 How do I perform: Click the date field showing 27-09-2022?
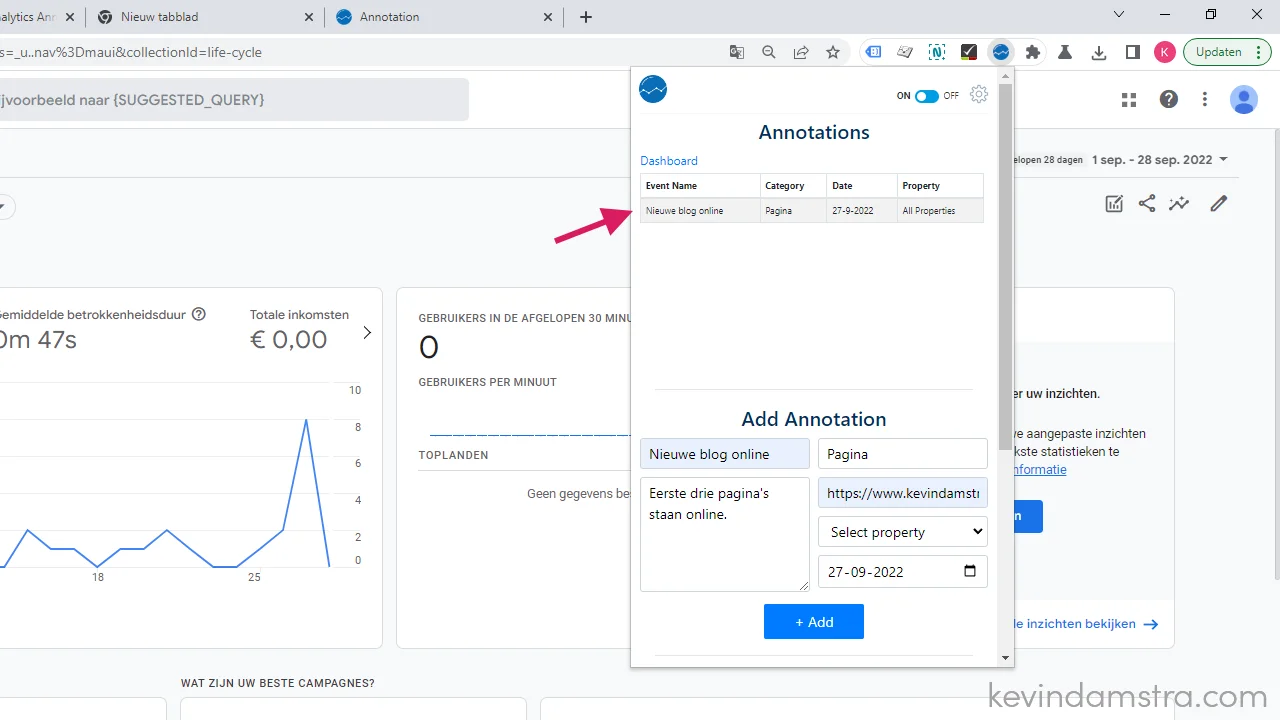(x=902, y=572)
